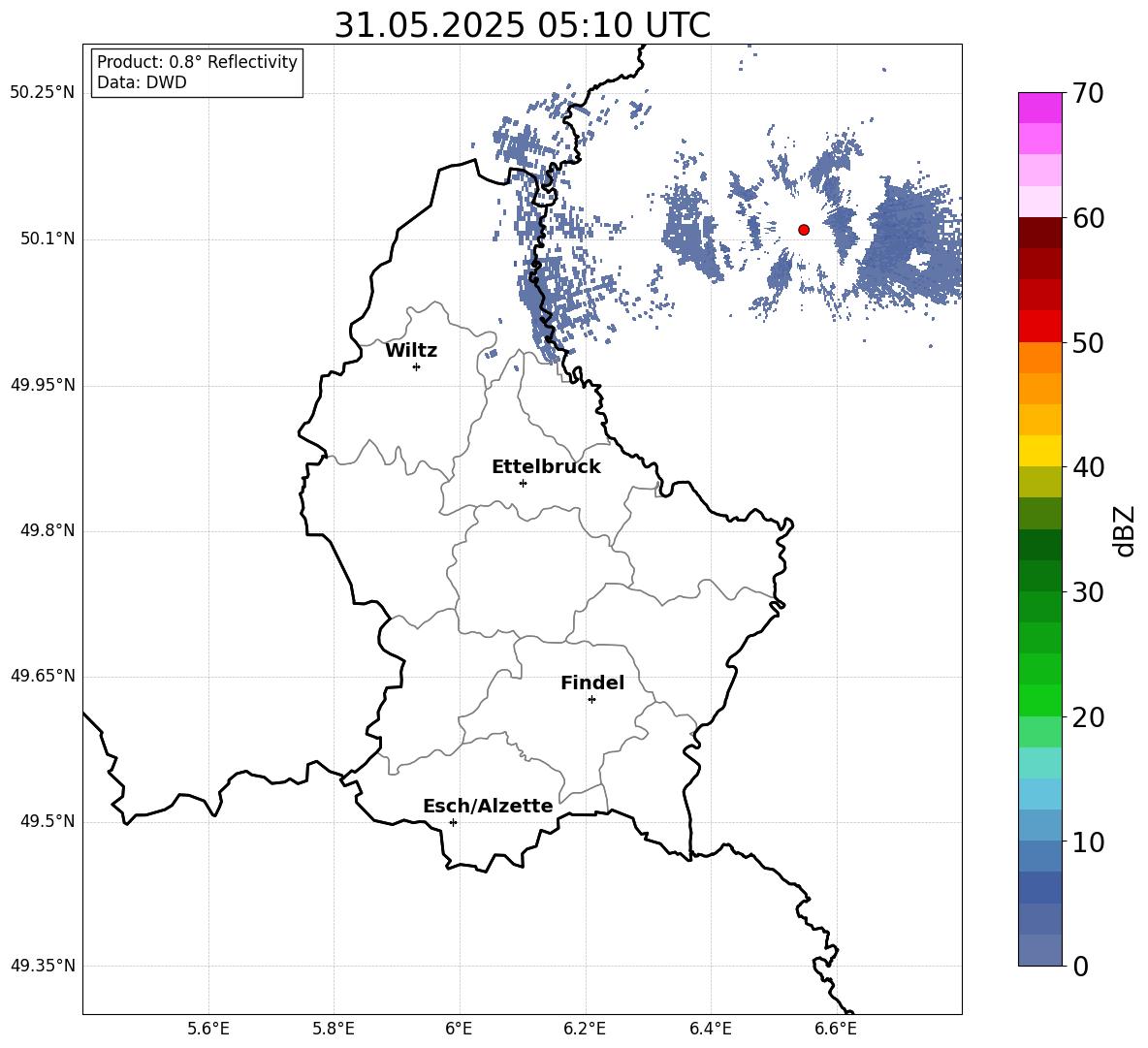Click the colorbar tick label '70'
This screenshot has height=1048, width=1148.
pyautogui.click(x=1088, y=94)
